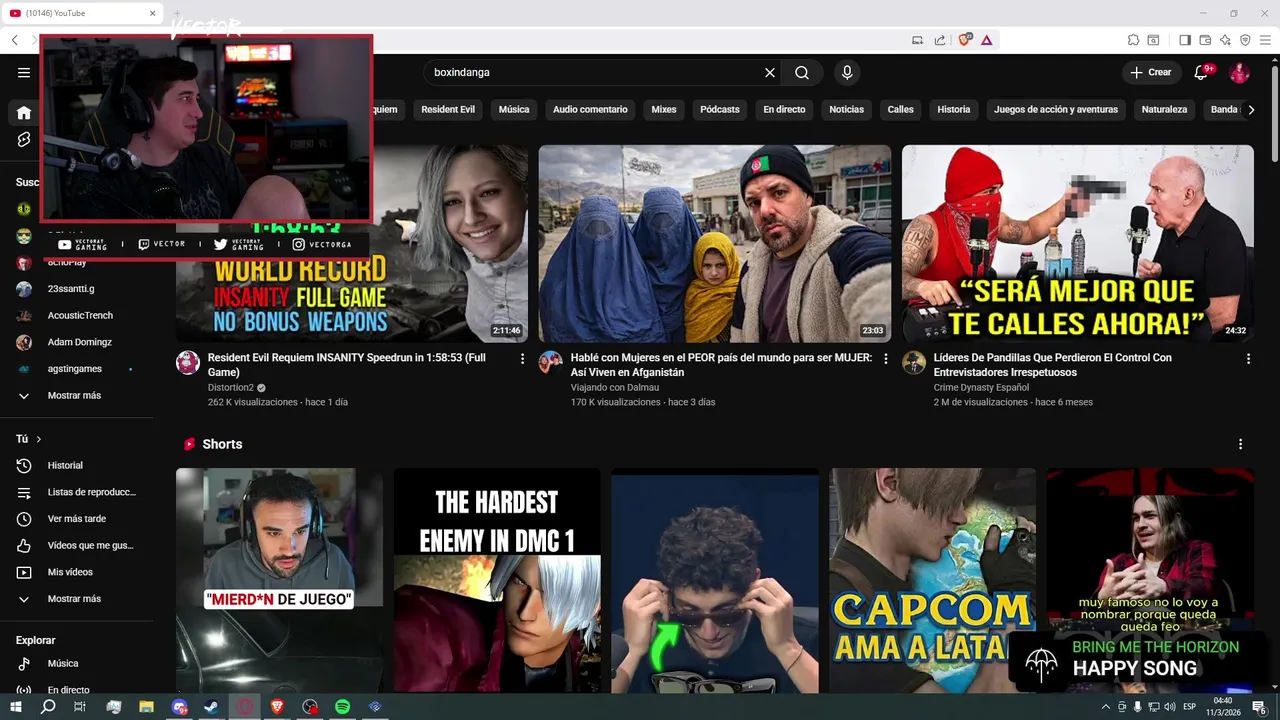Click the share page icon in address bar

coord(940,40)
